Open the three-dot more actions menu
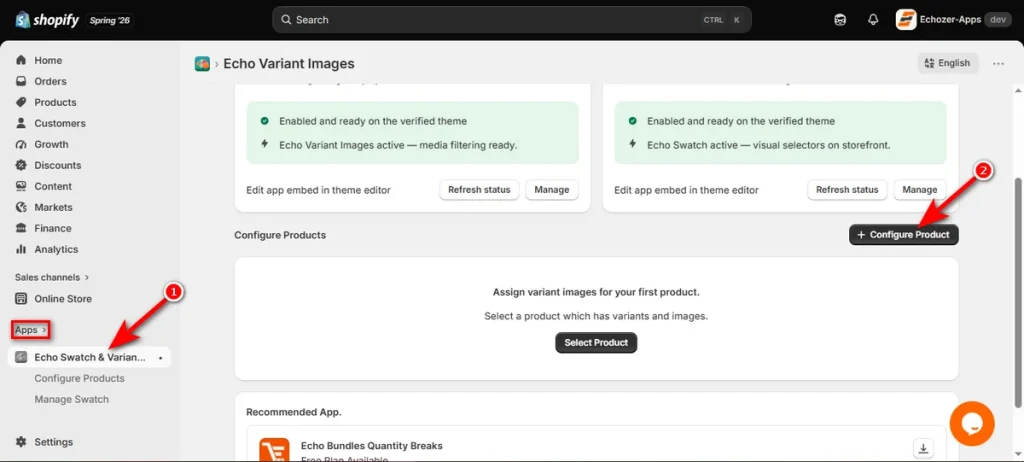The width and height of the screenshot is (1024, 462). 998,63
